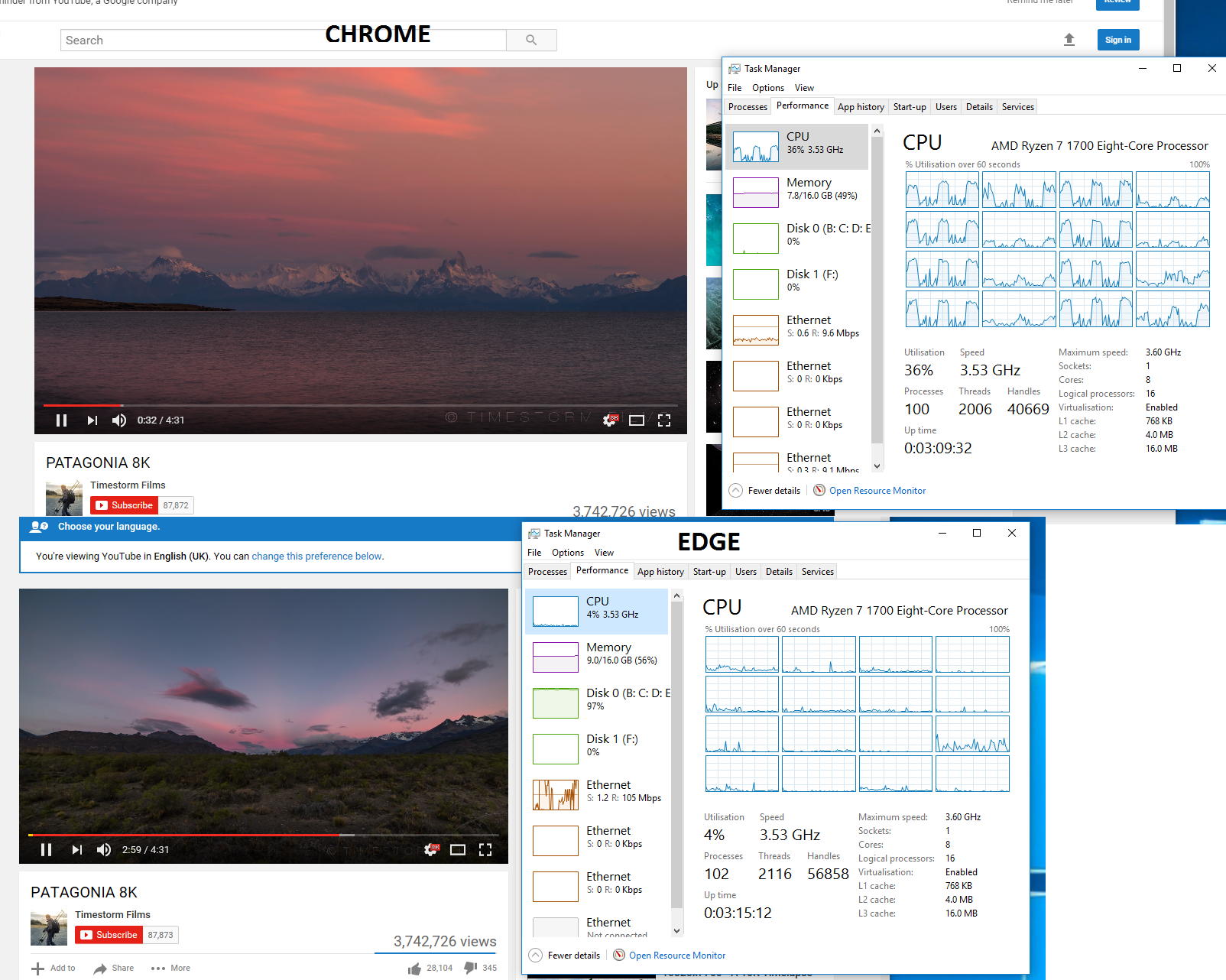Select Disk 1 (F:) in lower Task Manager
Viewport: 1226px width, 980px height.
click(596, 748)
